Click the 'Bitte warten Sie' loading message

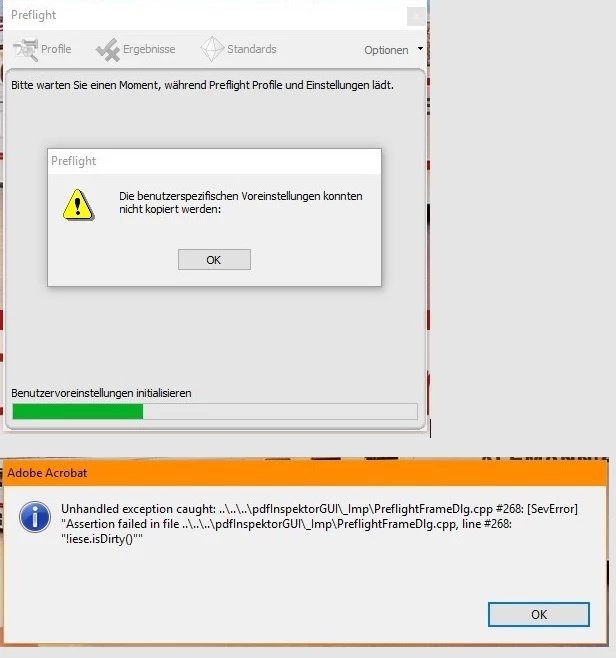(202, 85)
